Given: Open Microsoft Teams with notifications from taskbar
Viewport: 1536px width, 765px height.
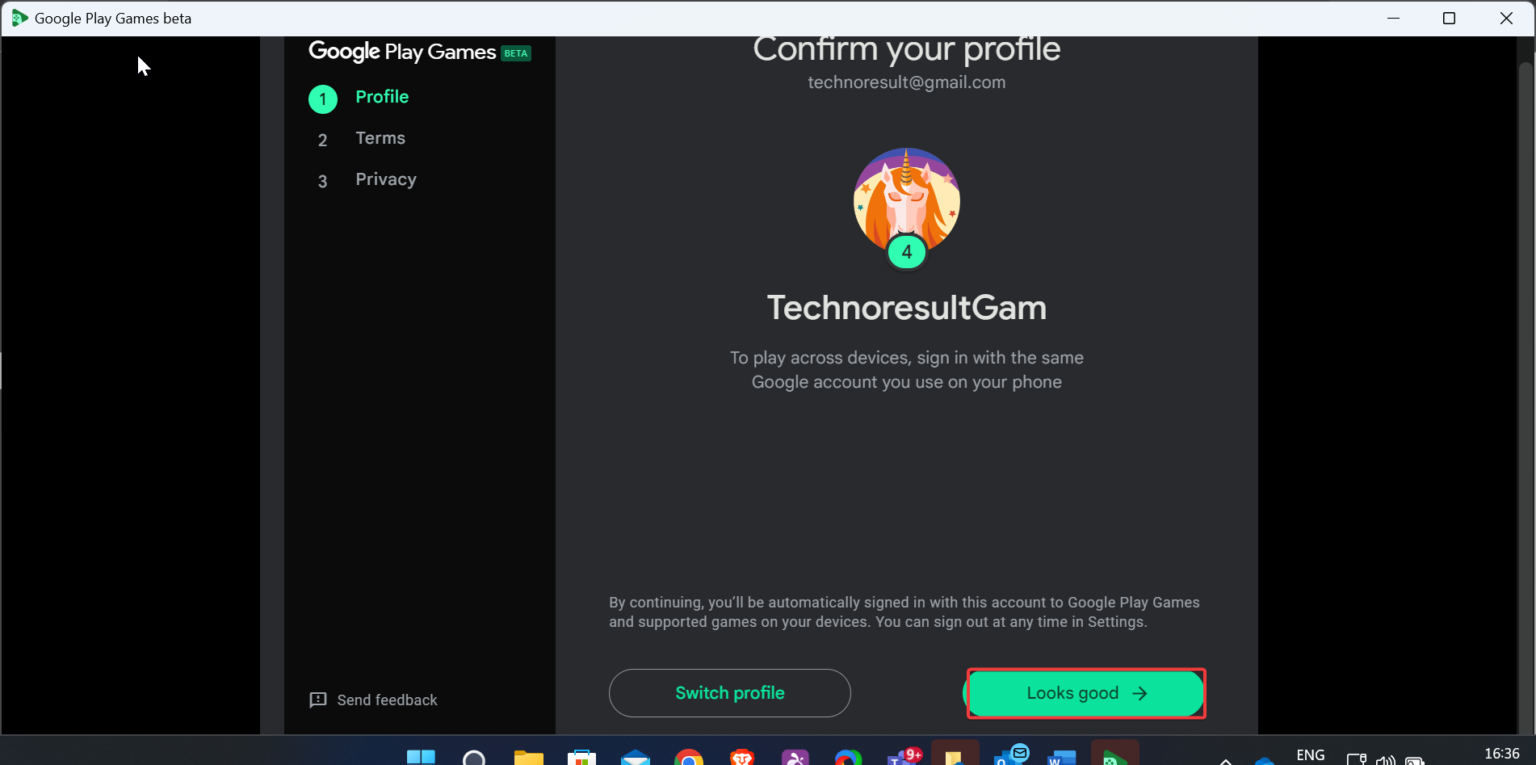Looking at the screenshot, I should (901, 755).
